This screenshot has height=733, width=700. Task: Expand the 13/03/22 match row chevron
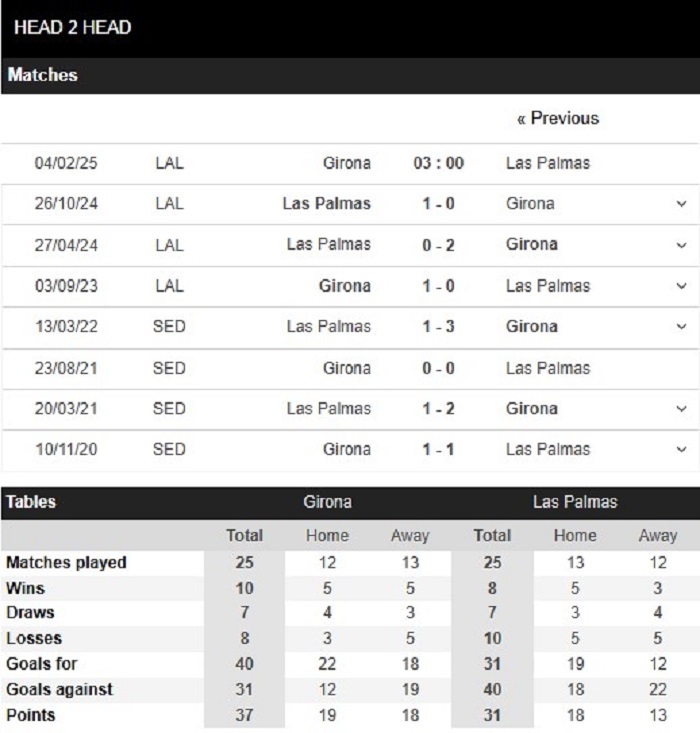[681, 326]
